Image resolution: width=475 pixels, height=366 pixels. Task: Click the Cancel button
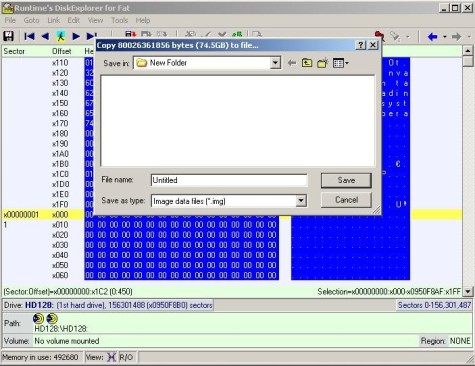[x=346, y=200]
